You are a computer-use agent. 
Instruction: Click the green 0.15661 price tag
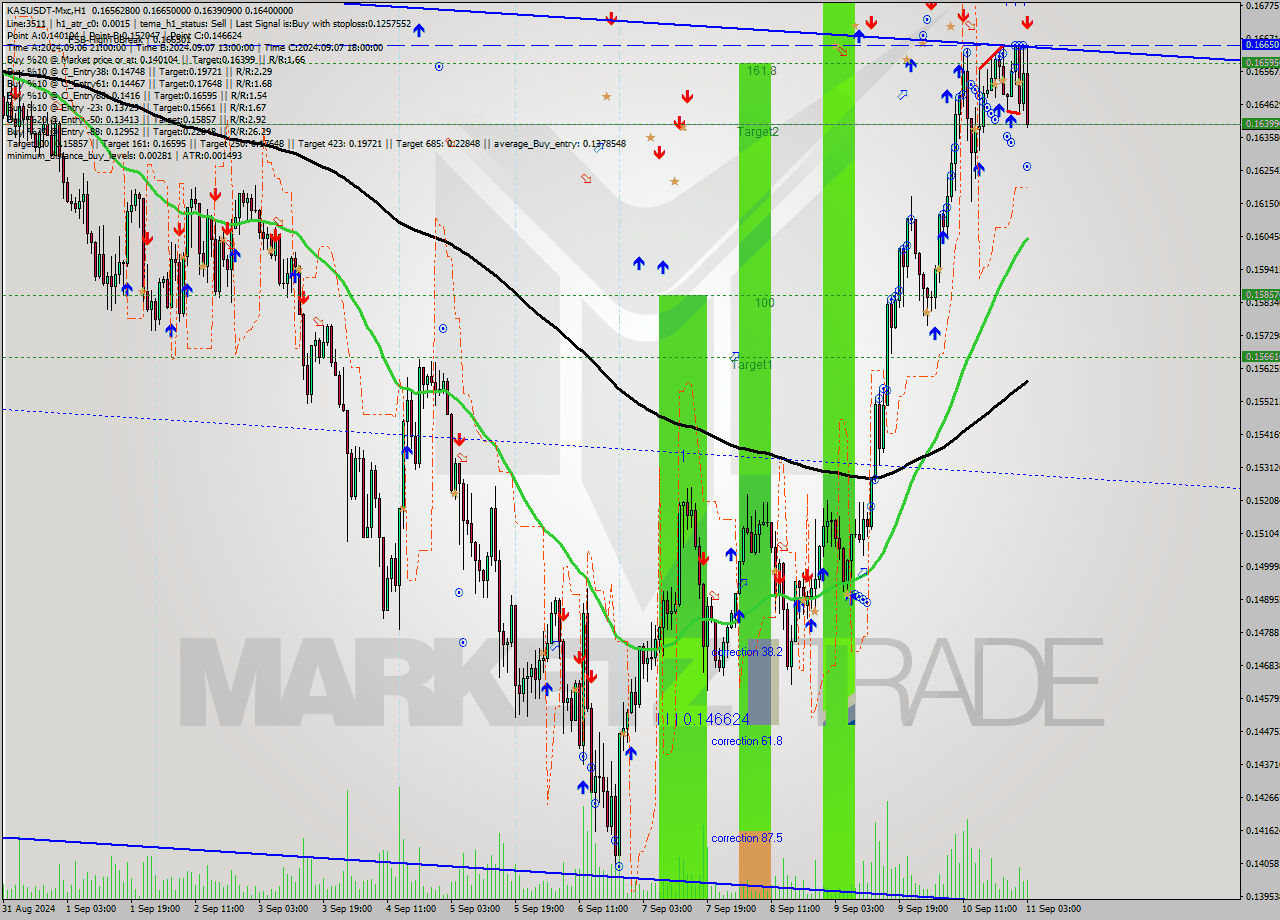pyautogui.click(x=1260, y=356)
